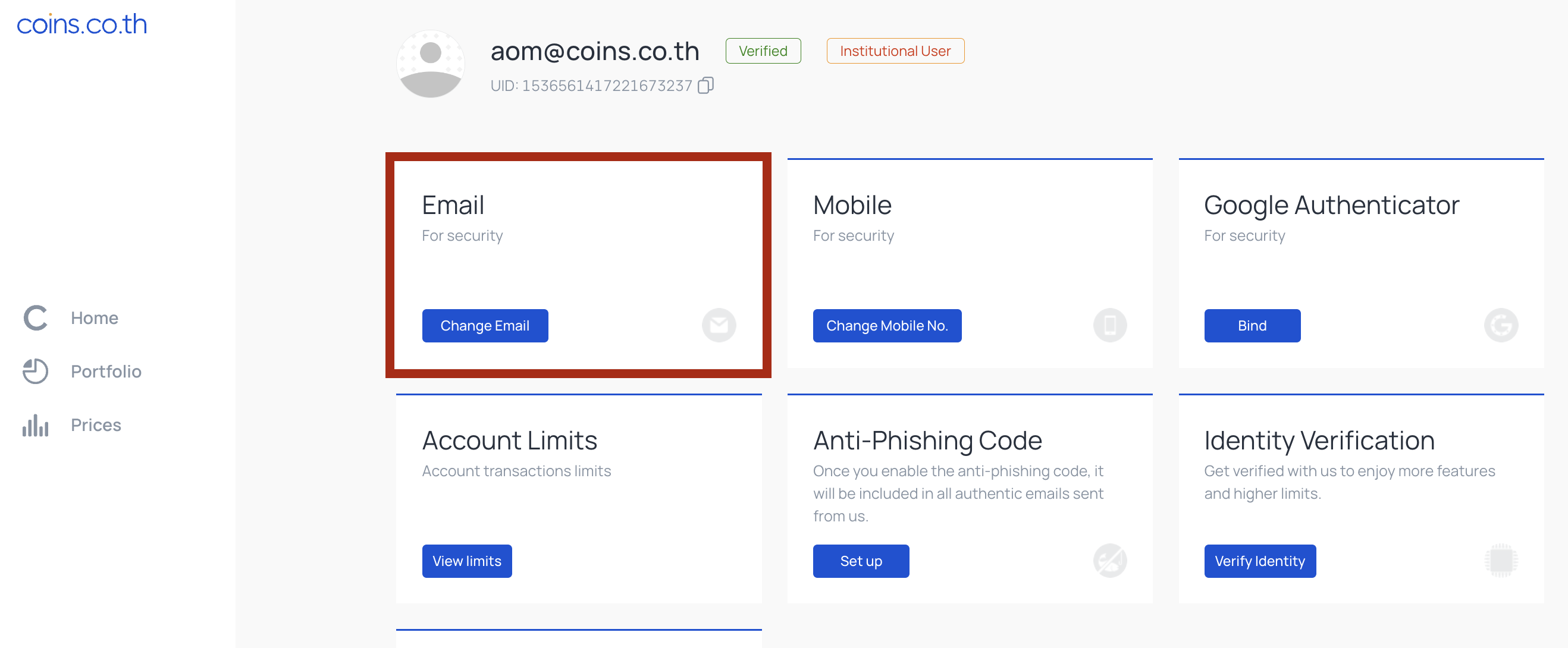The image size is (1568, 648).
Task: Copy the UID using the copy icon
Action: pos(705,85)
